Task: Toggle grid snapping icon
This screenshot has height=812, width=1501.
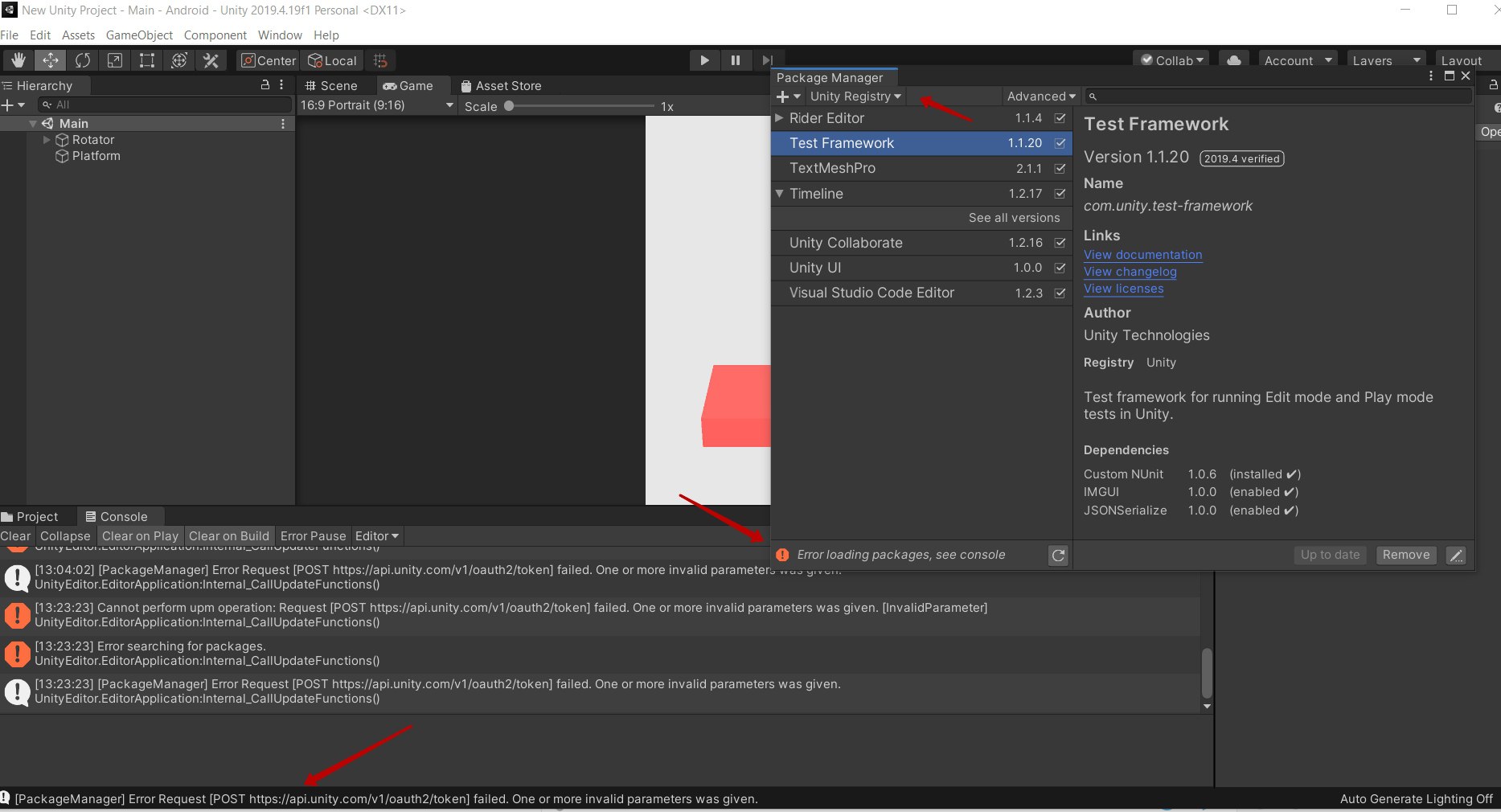Action: (380, 60)
